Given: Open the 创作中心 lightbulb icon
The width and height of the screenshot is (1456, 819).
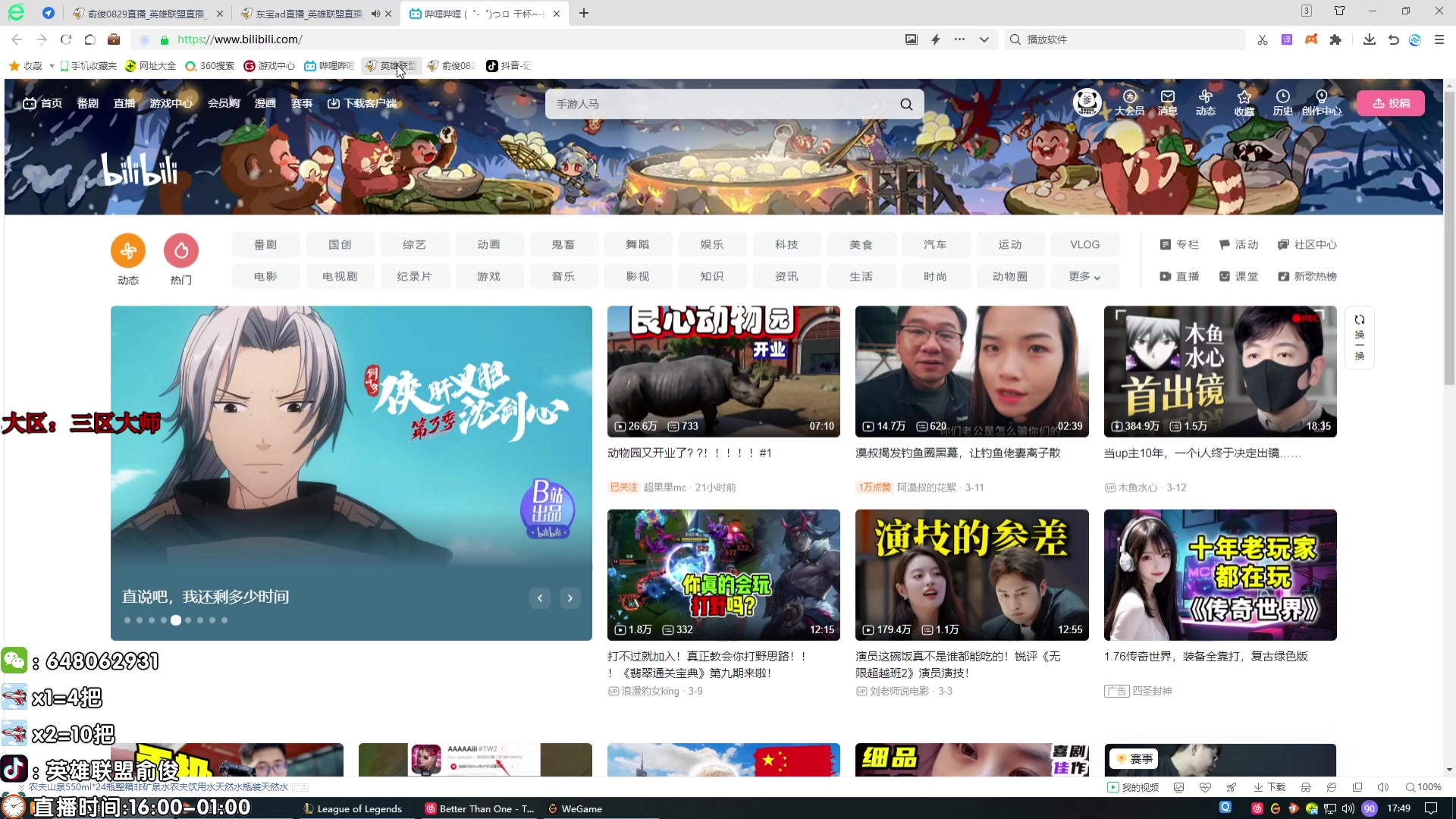Looking at the screenshot, I should point(1322,102).
